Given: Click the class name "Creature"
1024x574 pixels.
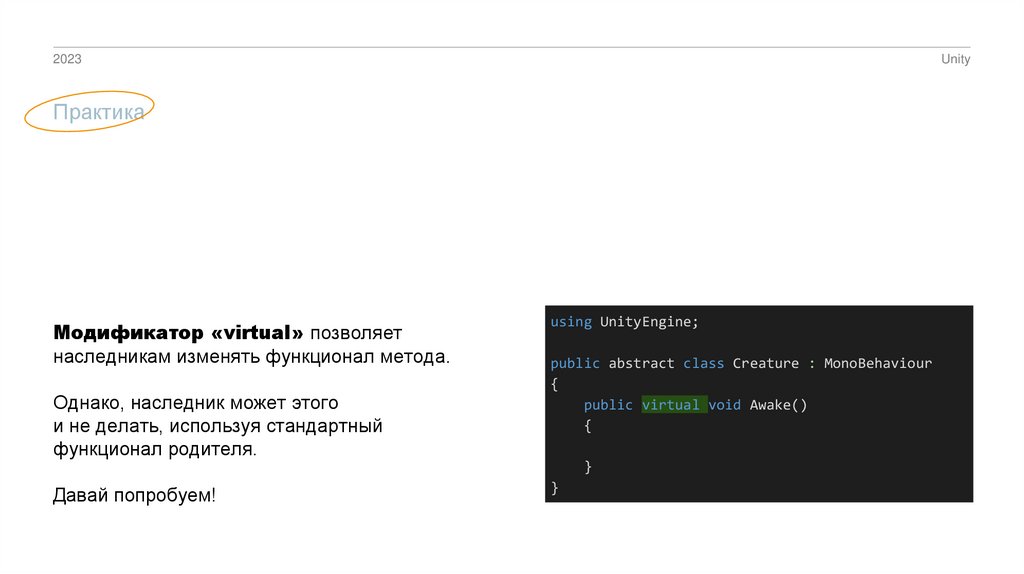Looking at the screenshot, I should pos(765,363).
